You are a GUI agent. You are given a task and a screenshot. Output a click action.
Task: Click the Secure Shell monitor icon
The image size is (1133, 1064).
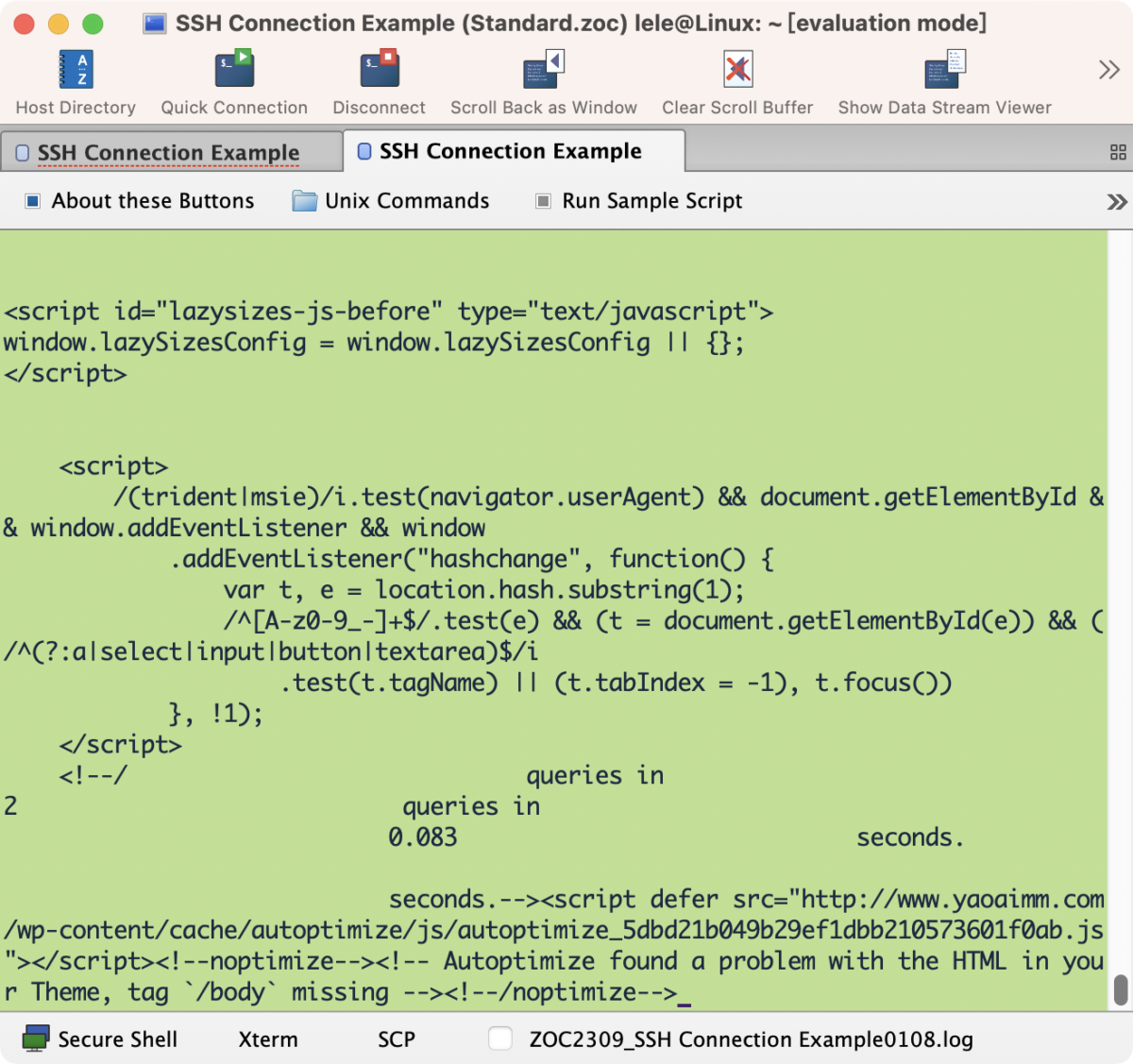pos(36,1039)
